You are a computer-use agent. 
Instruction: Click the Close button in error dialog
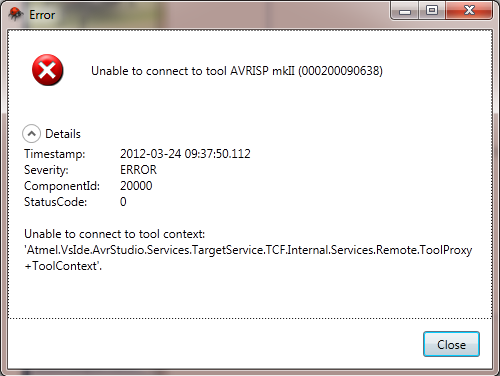[x=451, y=344]
